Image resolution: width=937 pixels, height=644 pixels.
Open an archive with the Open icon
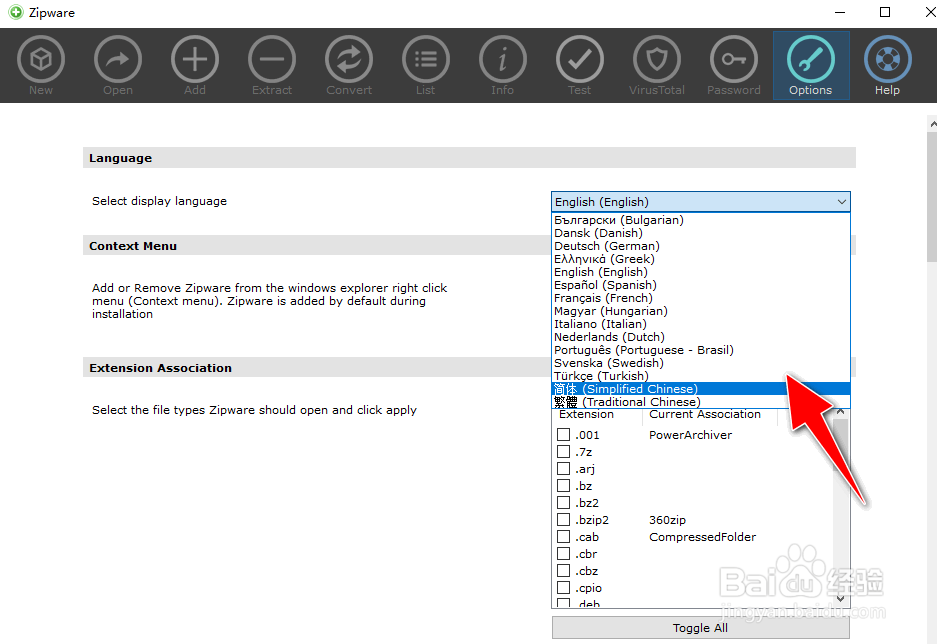tap(118, 59)
